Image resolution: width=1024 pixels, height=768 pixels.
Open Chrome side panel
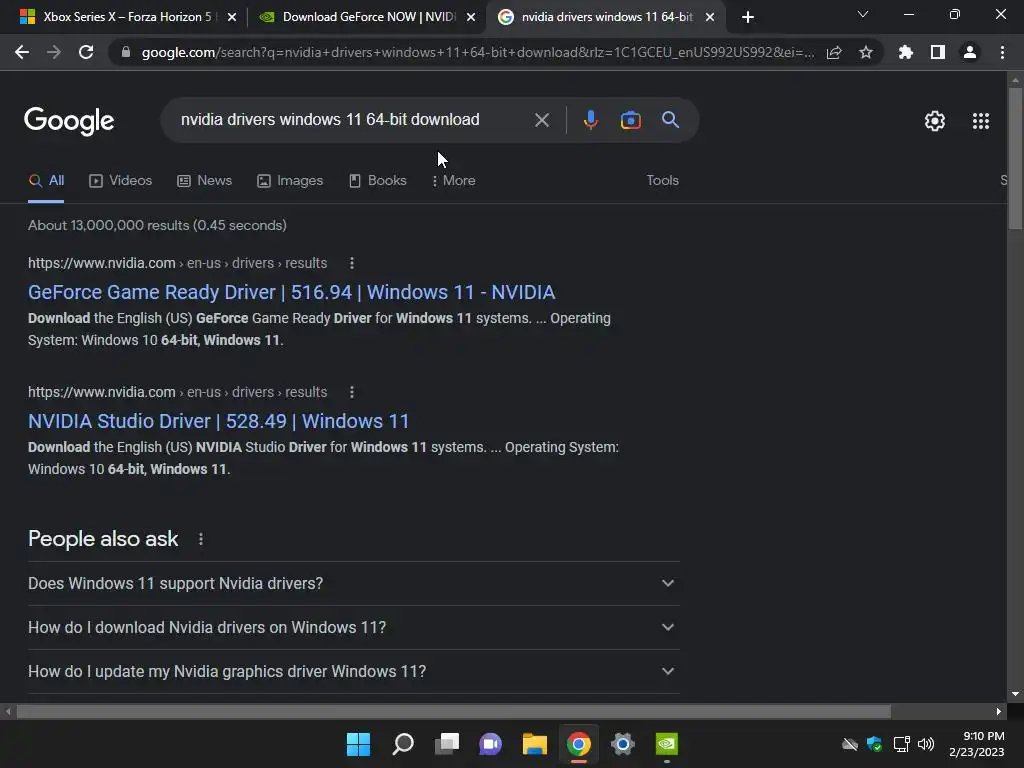tap(938, 52)
